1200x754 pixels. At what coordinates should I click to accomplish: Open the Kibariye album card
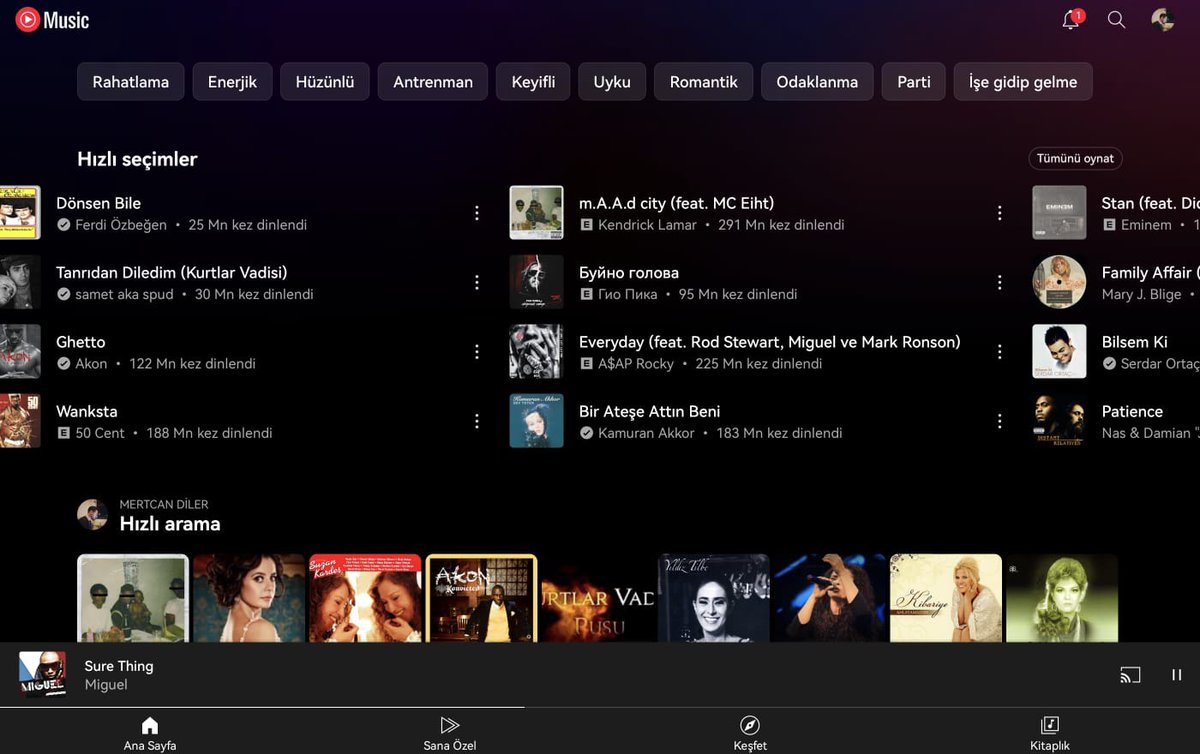pyautogui.click(x=946, y=598)
